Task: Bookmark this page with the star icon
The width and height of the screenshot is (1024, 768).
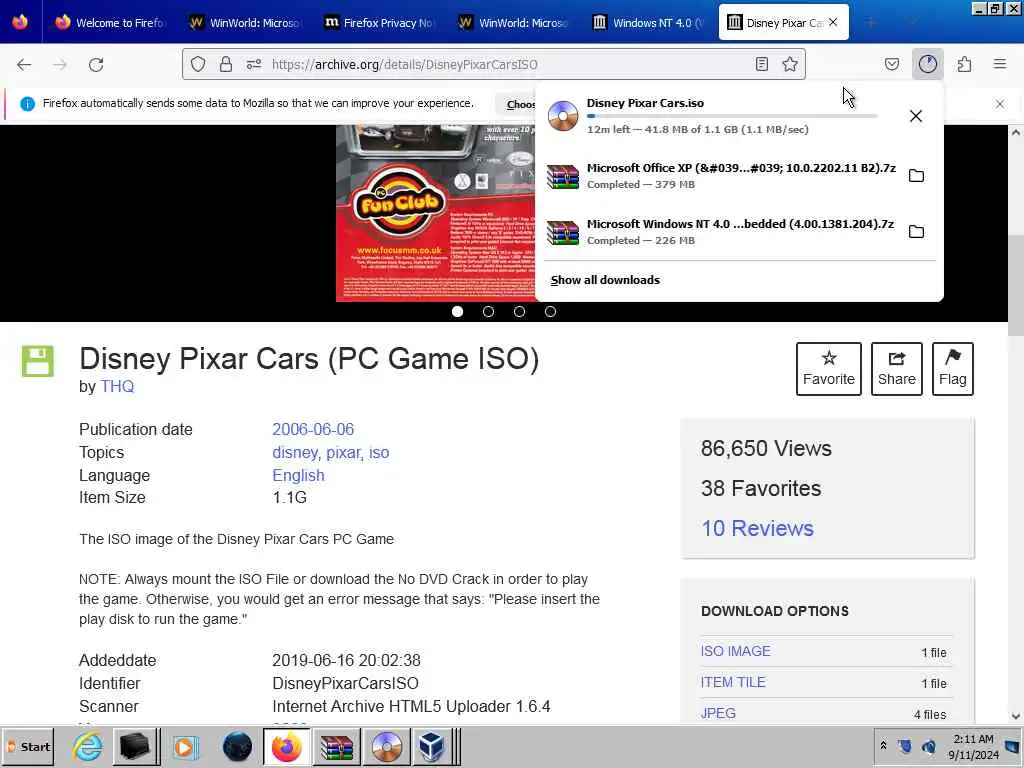Action: (790, 64)
